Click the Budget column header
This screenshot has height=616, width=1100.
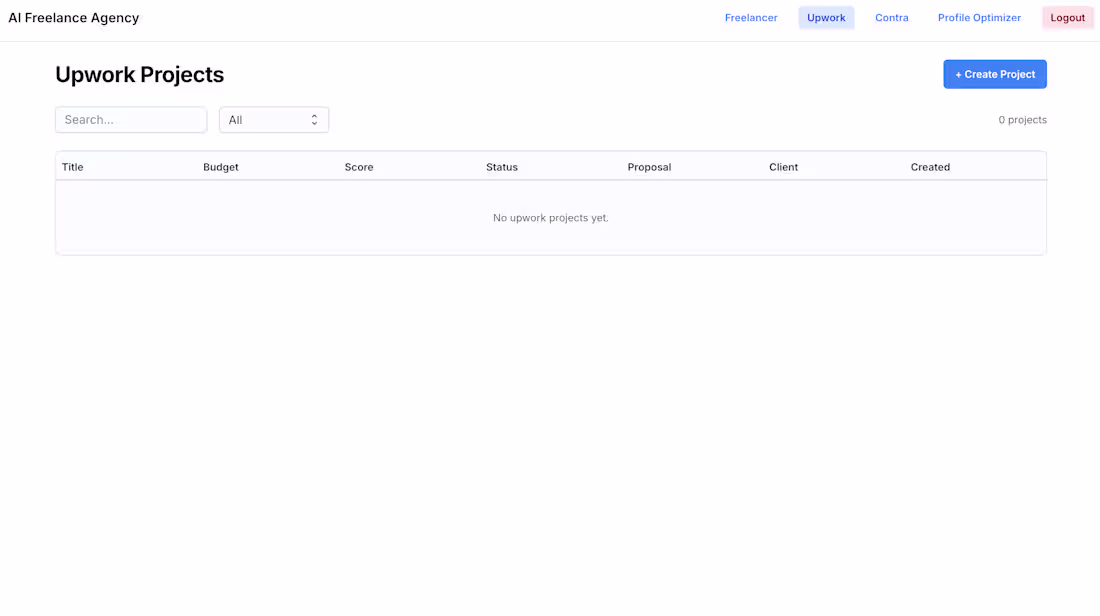point(221,167)
